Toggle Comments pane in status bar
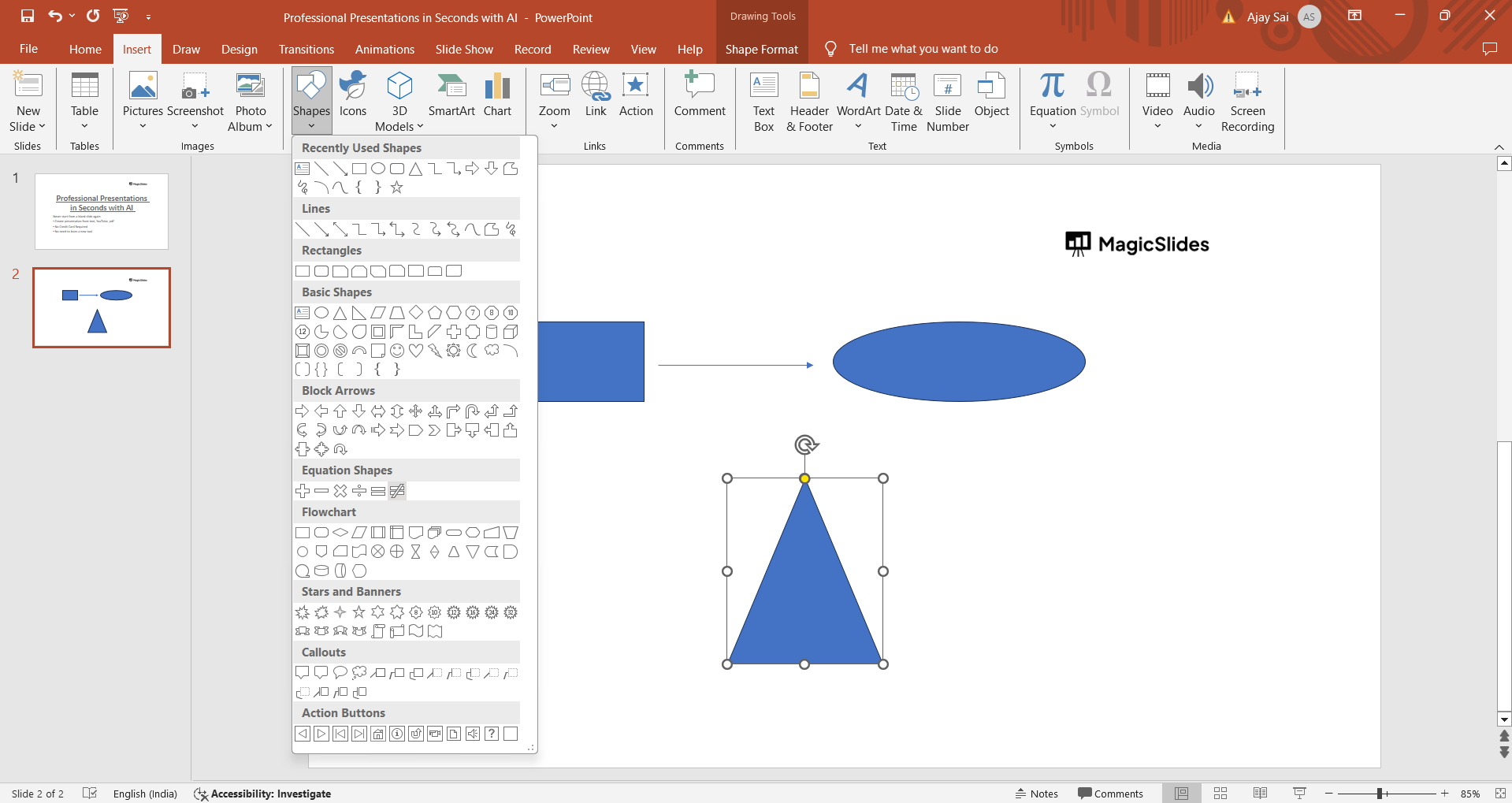 (1110, 794)
